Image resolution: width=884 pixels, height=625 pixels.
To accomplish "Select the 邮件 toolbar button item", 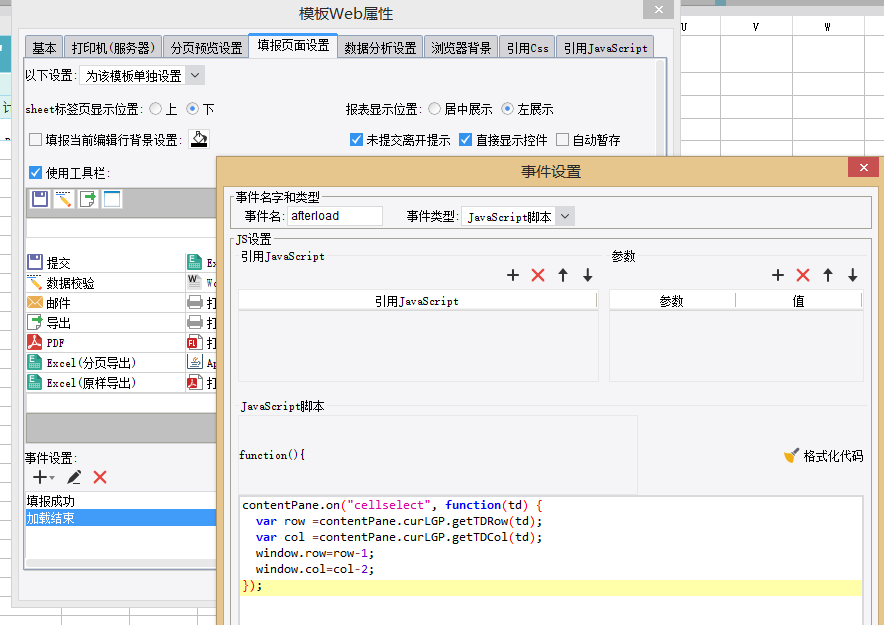I will (105, 303).
